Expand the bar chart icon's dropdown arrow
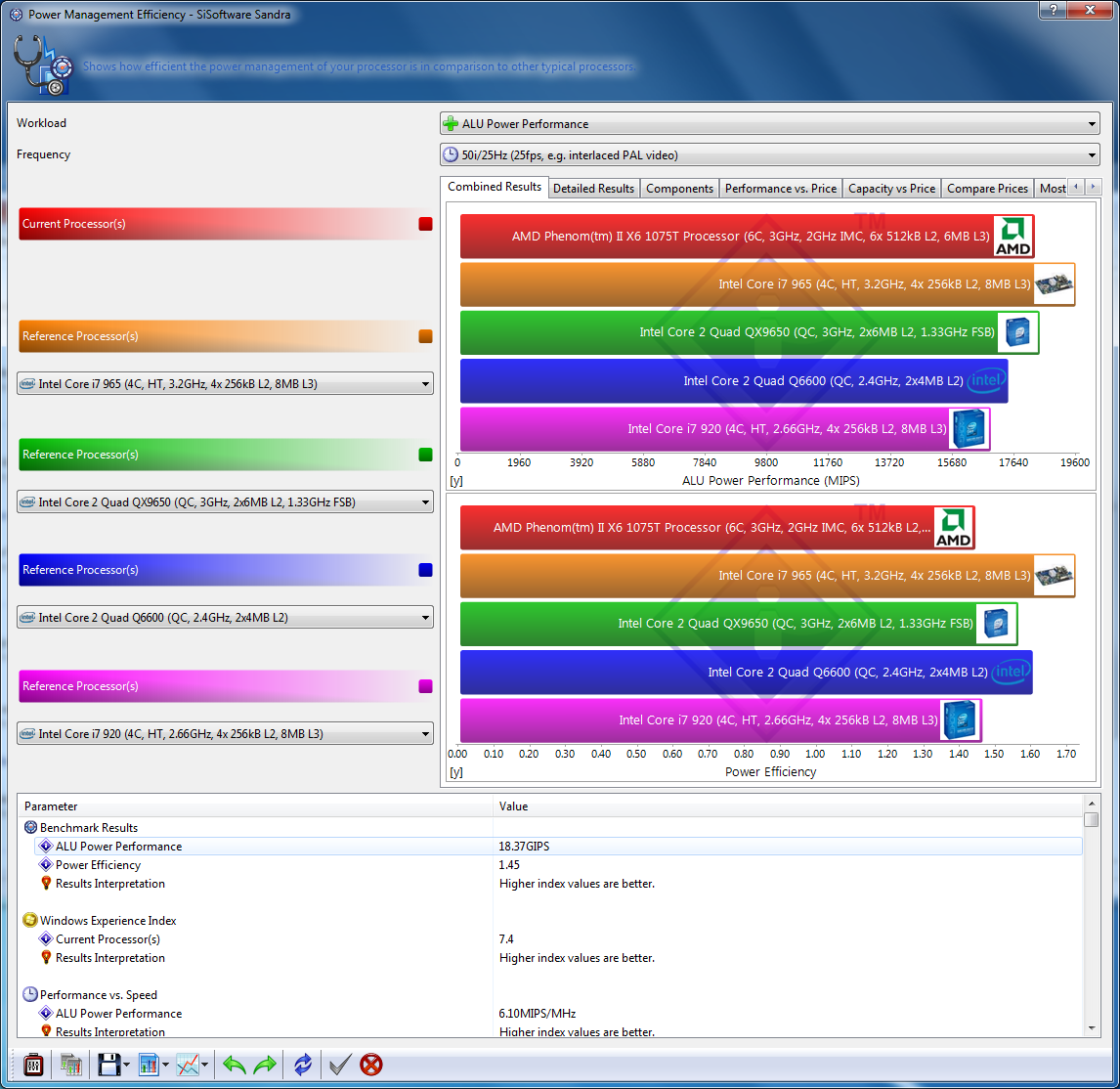 point(166,1066)
